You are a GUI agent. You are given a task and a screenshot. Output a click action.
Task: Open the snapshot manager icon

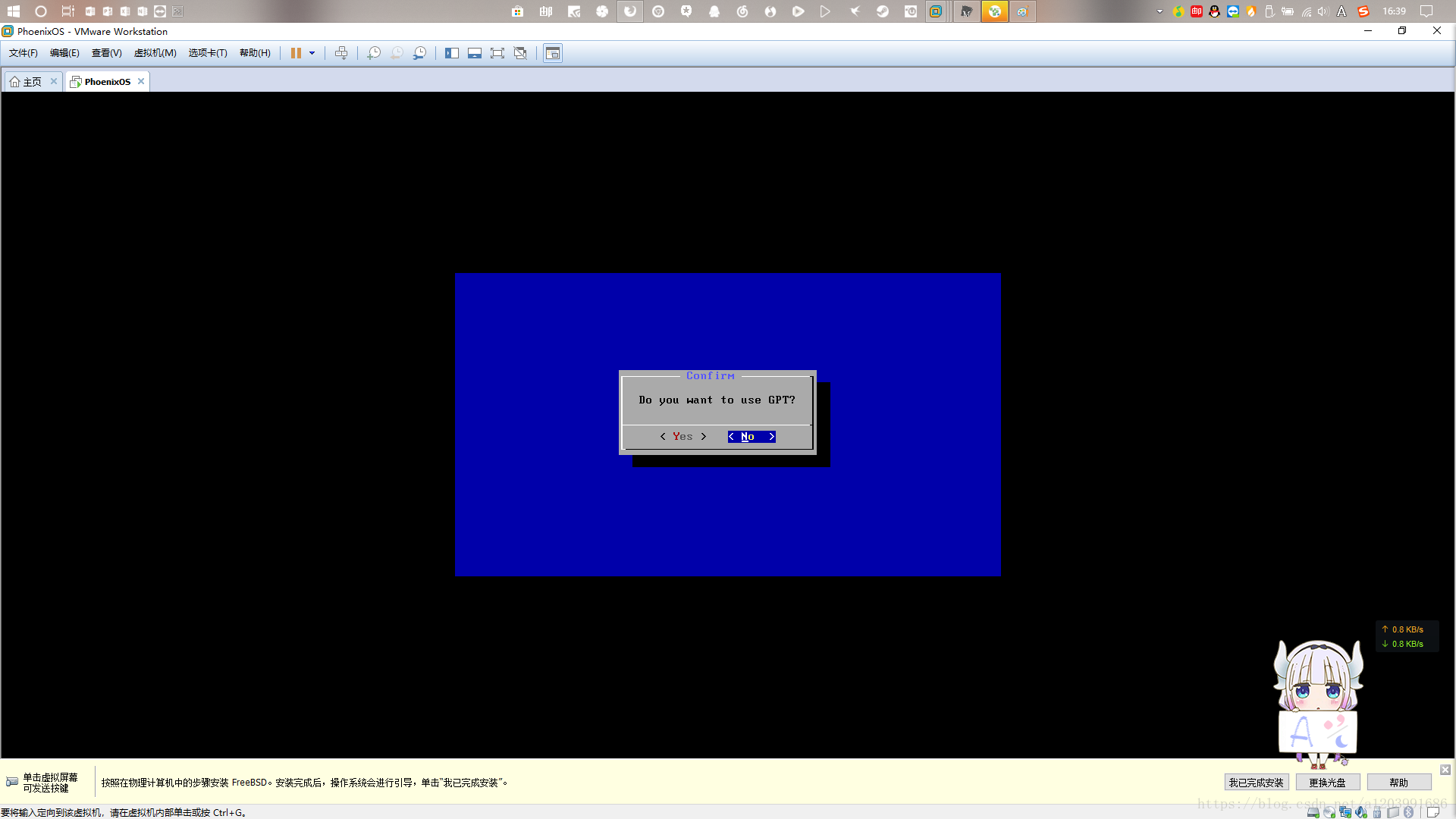419,53
